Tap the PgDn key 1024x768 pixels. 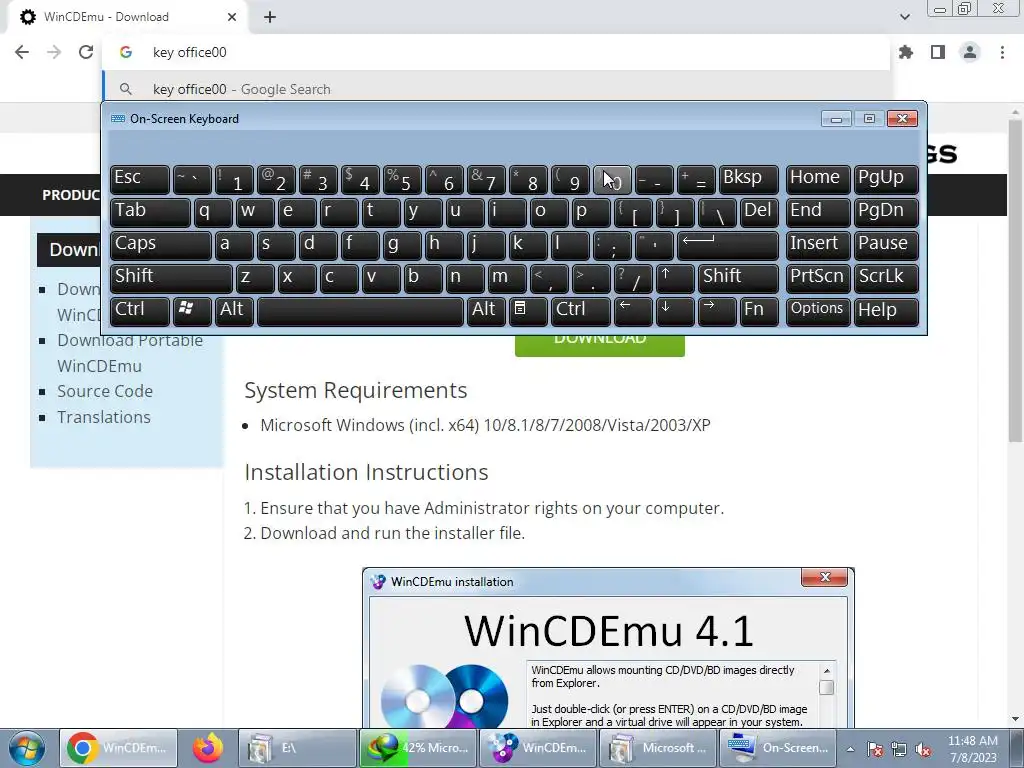coord(886,212)
